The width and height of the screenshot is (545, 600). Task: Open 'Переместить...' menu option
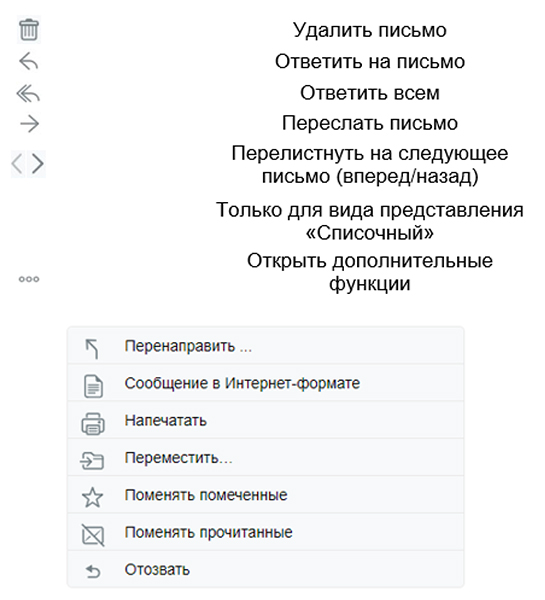click(266, 458)
